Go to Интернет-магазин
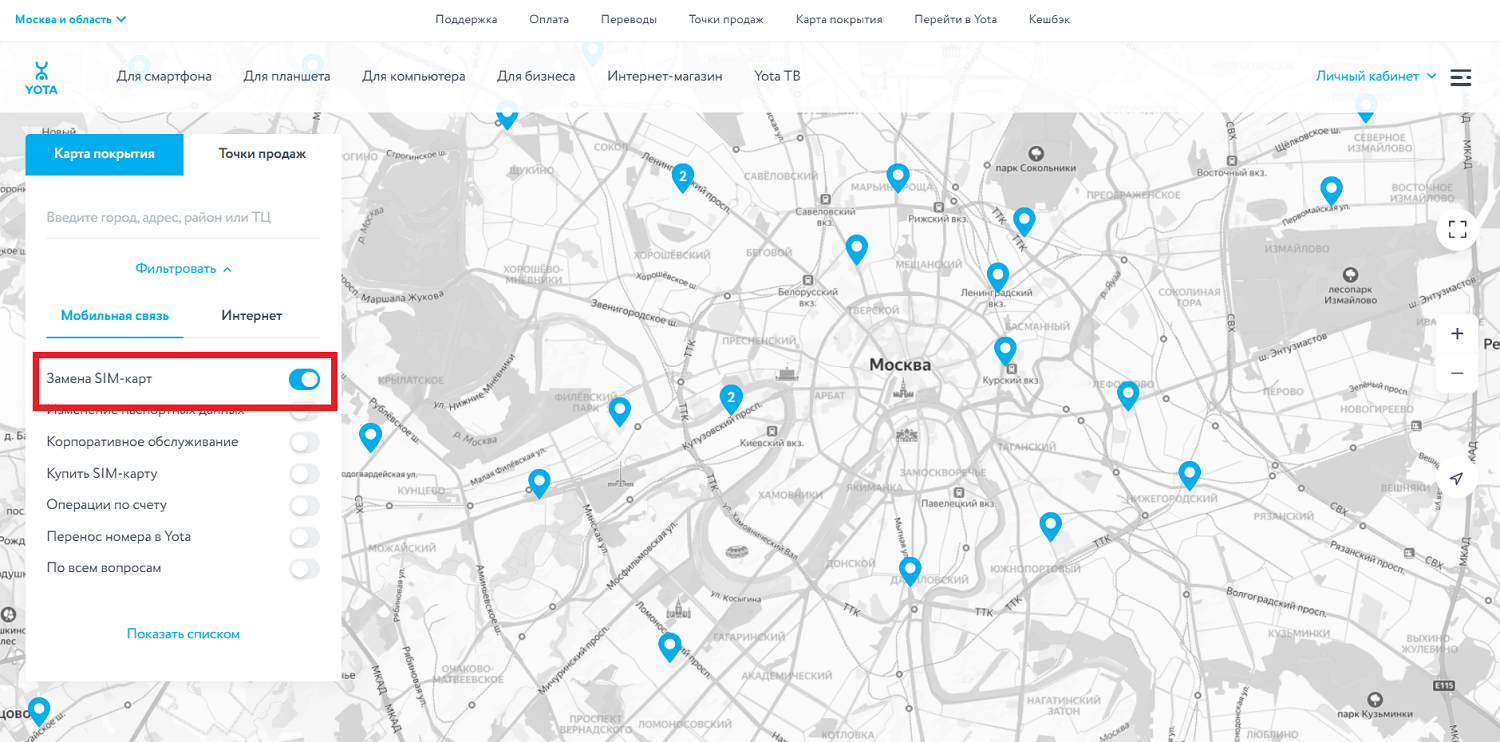This screenshot has width=1500, height=742. pos(665,76)
